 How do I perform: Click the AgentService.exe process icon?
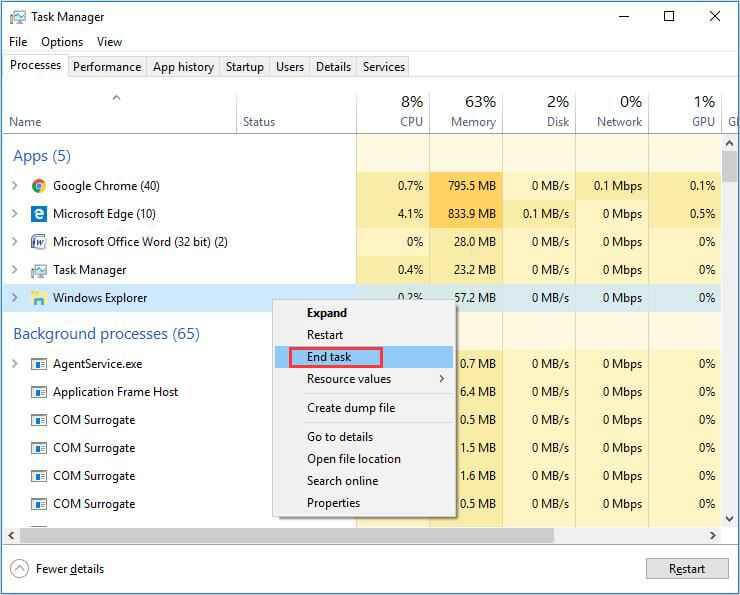(39, 364)
